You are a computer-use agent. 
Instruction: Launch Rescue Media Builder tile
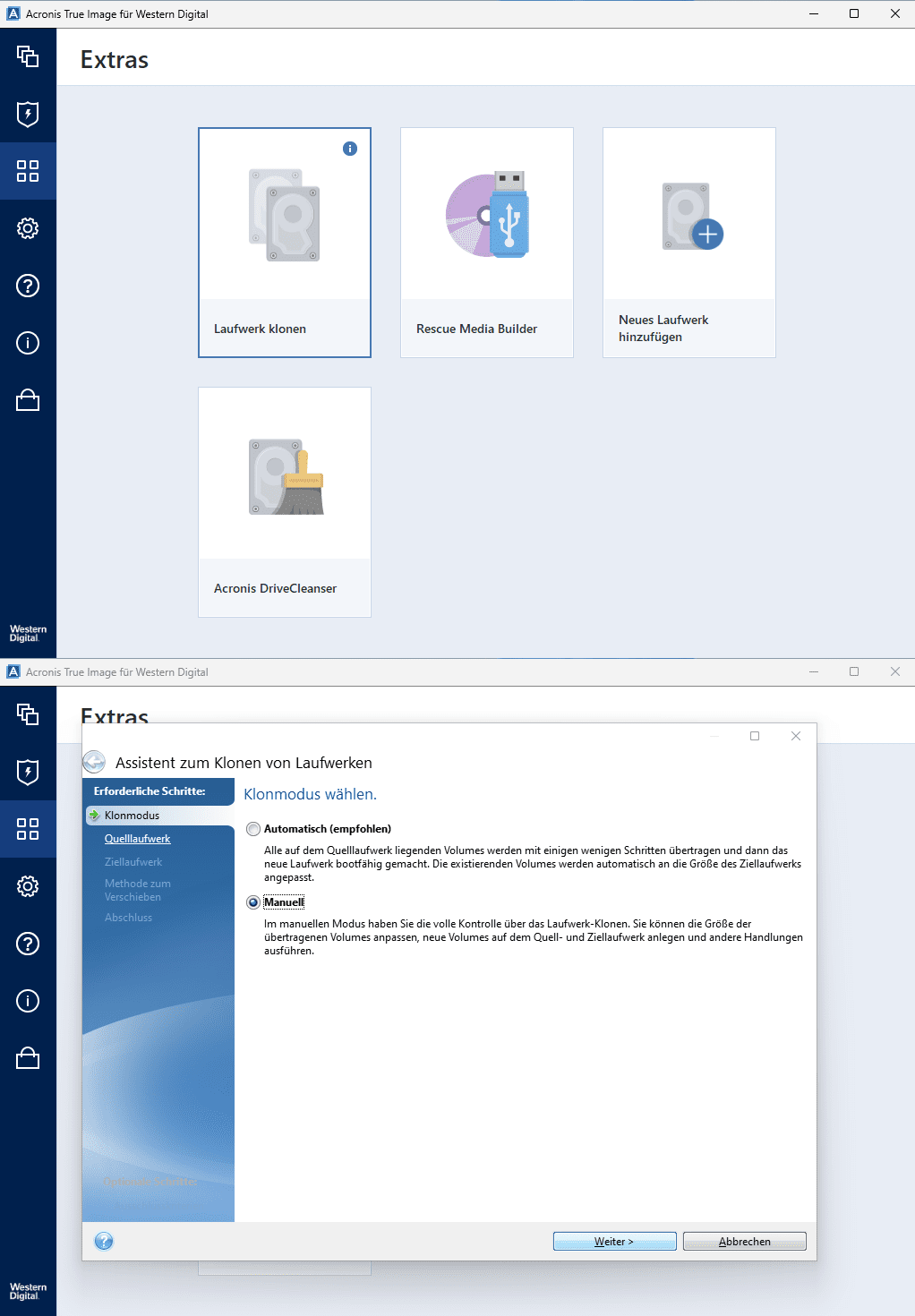tap(487, 243)
